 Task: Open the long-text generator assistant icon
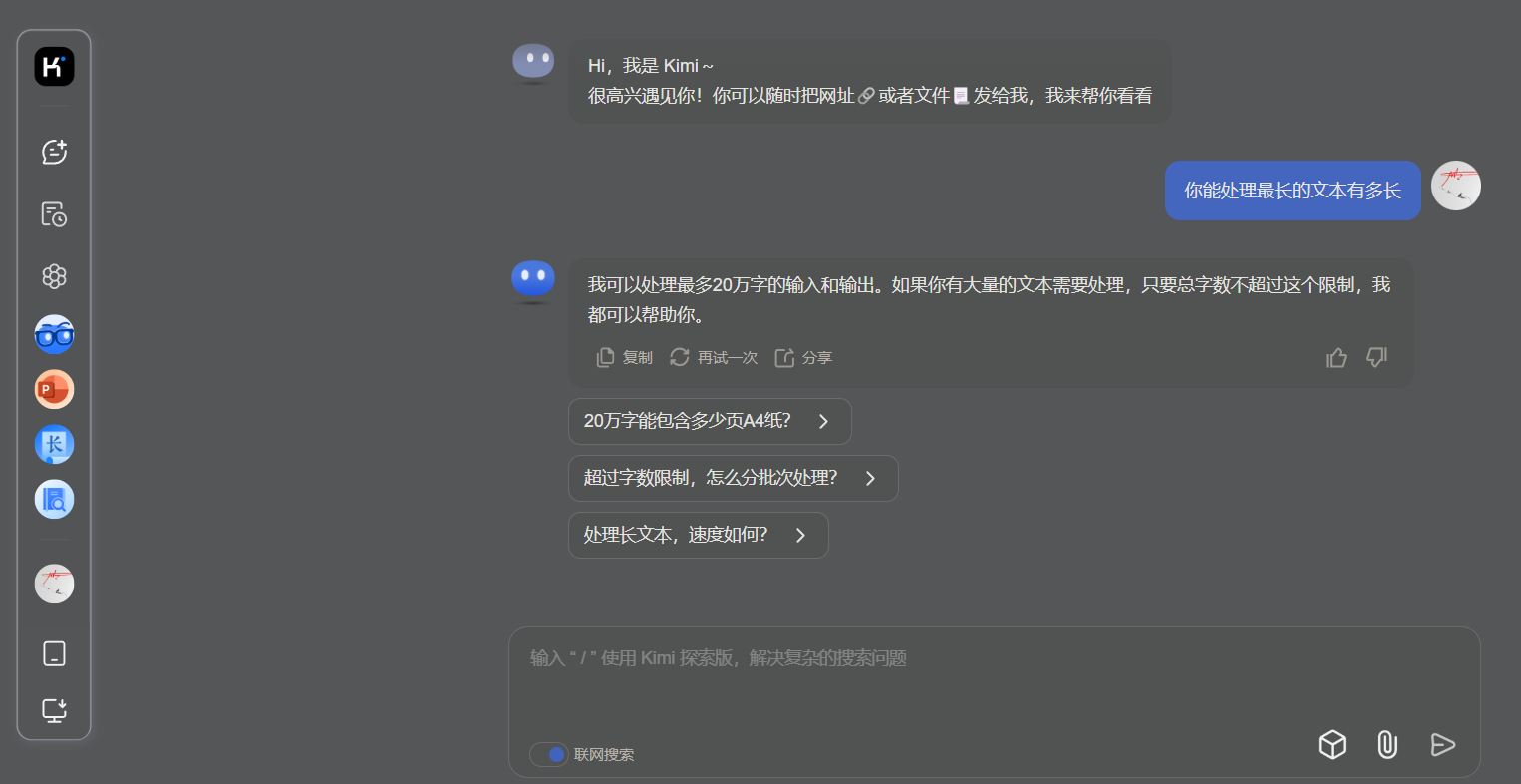pos(54,444)
